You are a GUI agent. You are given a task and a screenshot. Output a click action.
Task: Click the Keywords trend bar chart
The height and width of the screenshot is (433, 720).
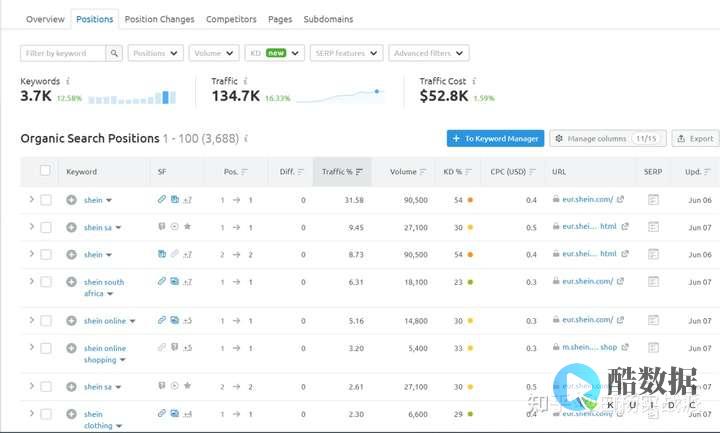point(132,97)
